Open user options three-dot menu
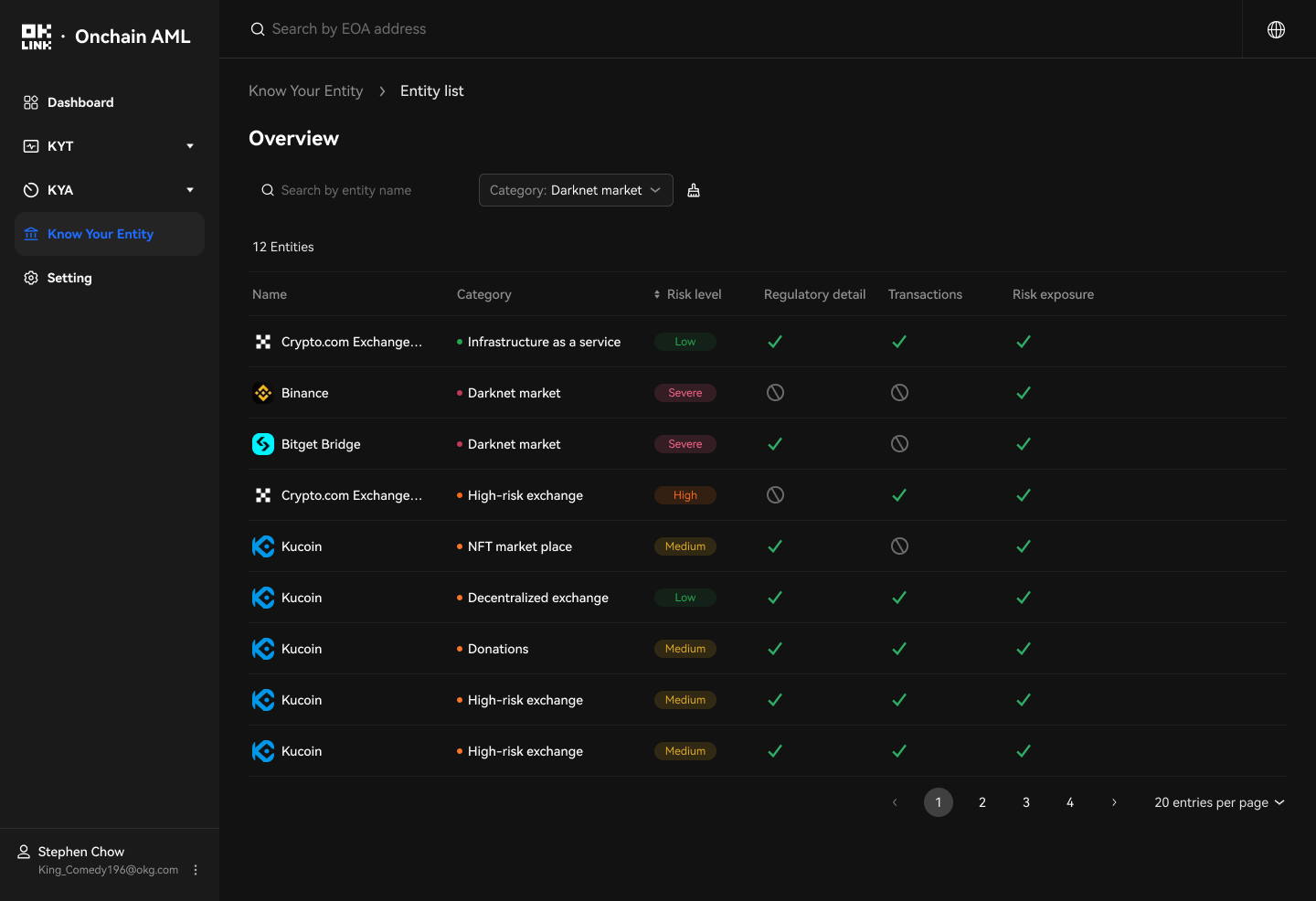The height and width of the screenshot is (901, 1316). click(x=196, y=870)
